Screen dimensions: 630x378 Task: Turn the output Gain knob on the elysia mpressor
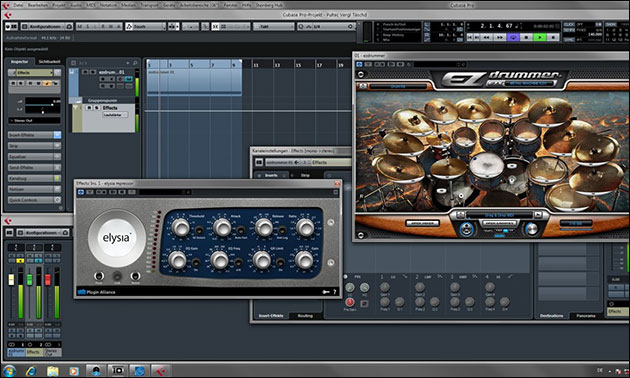point(304,260)
